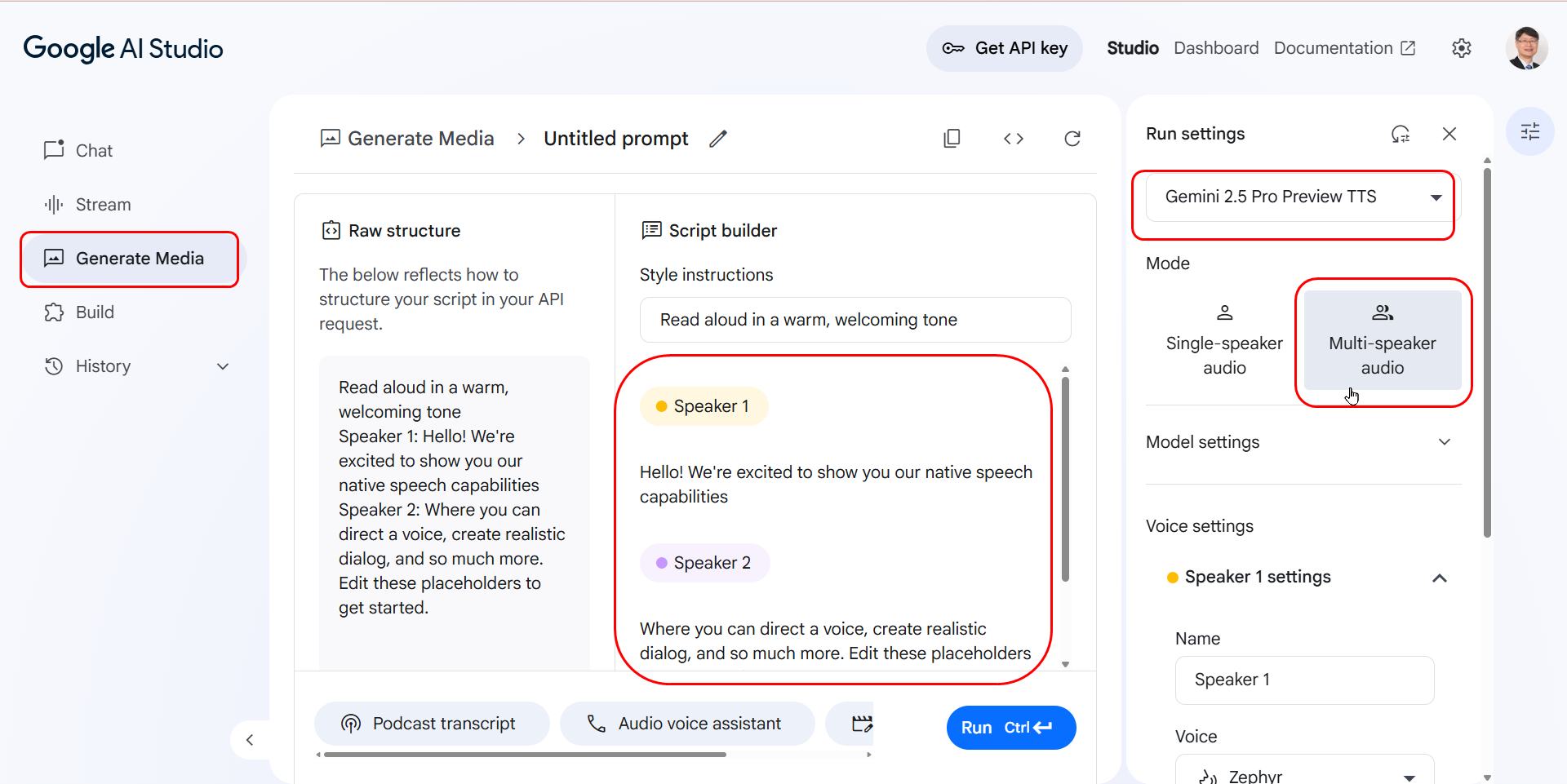
Task: Click the chips scroll right arrow
Action: (x=868, y=755)
